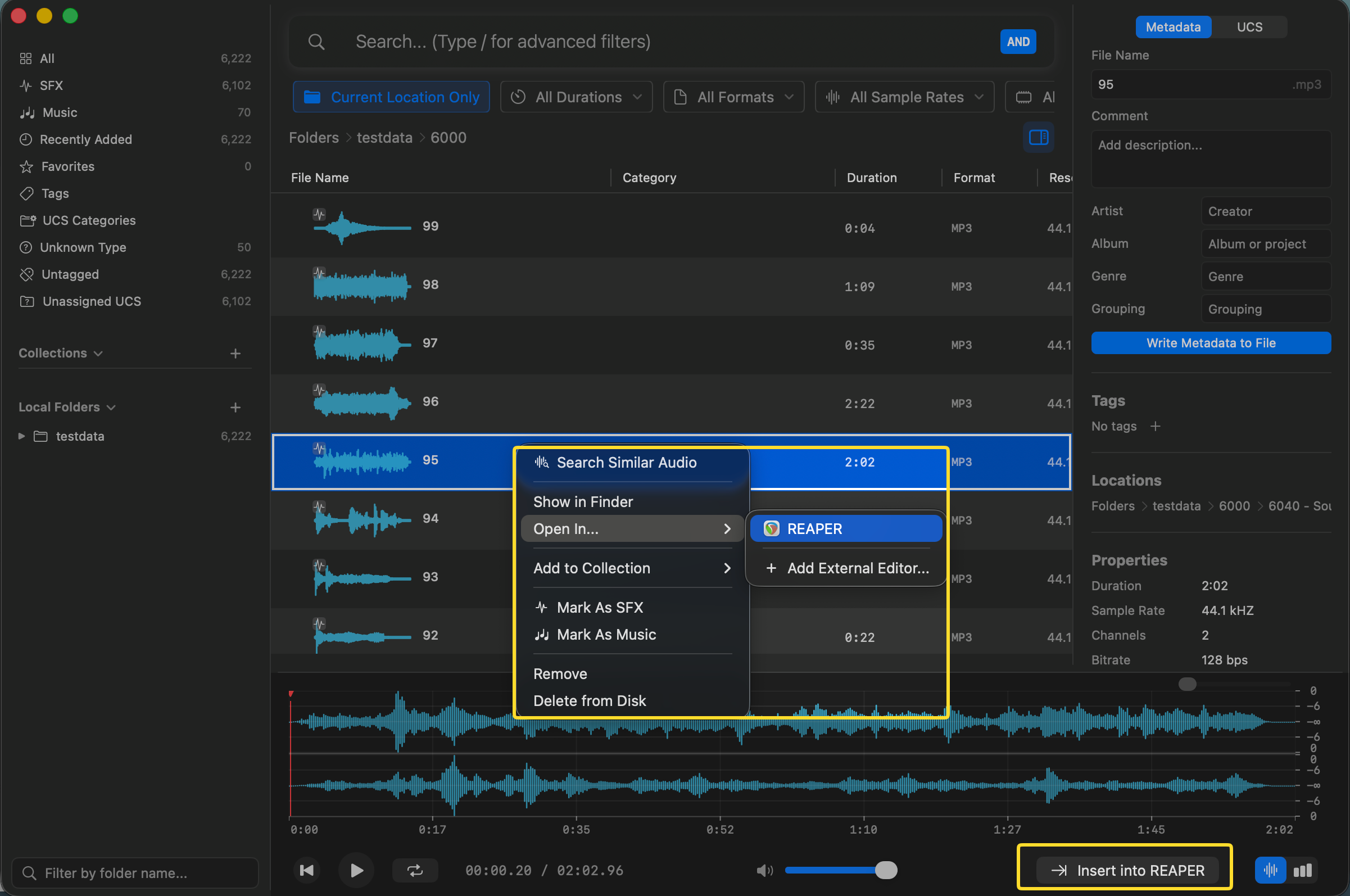Show Untagged files

135,274
